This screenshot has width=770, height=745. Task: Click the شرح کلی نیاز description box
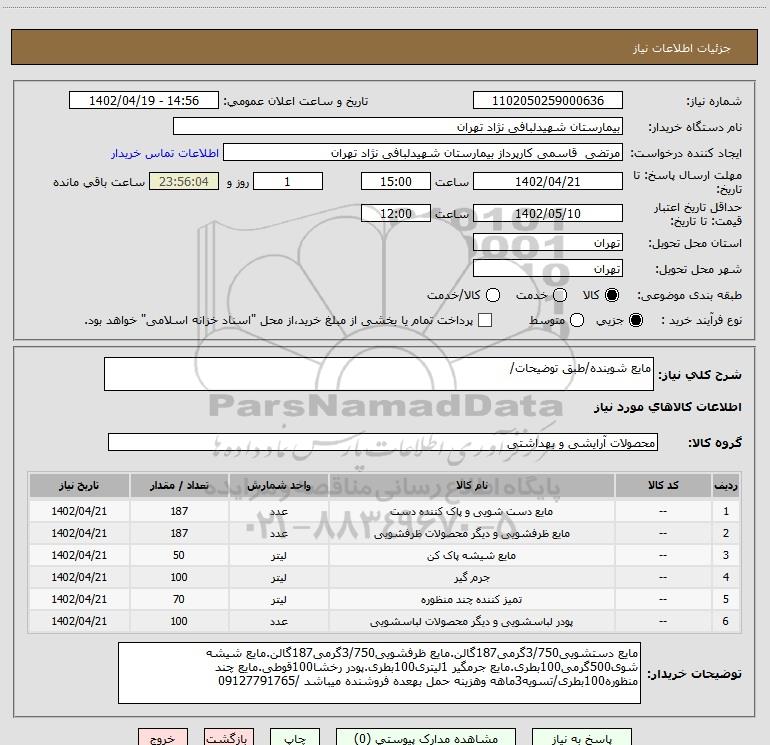(x=379, y=374)
